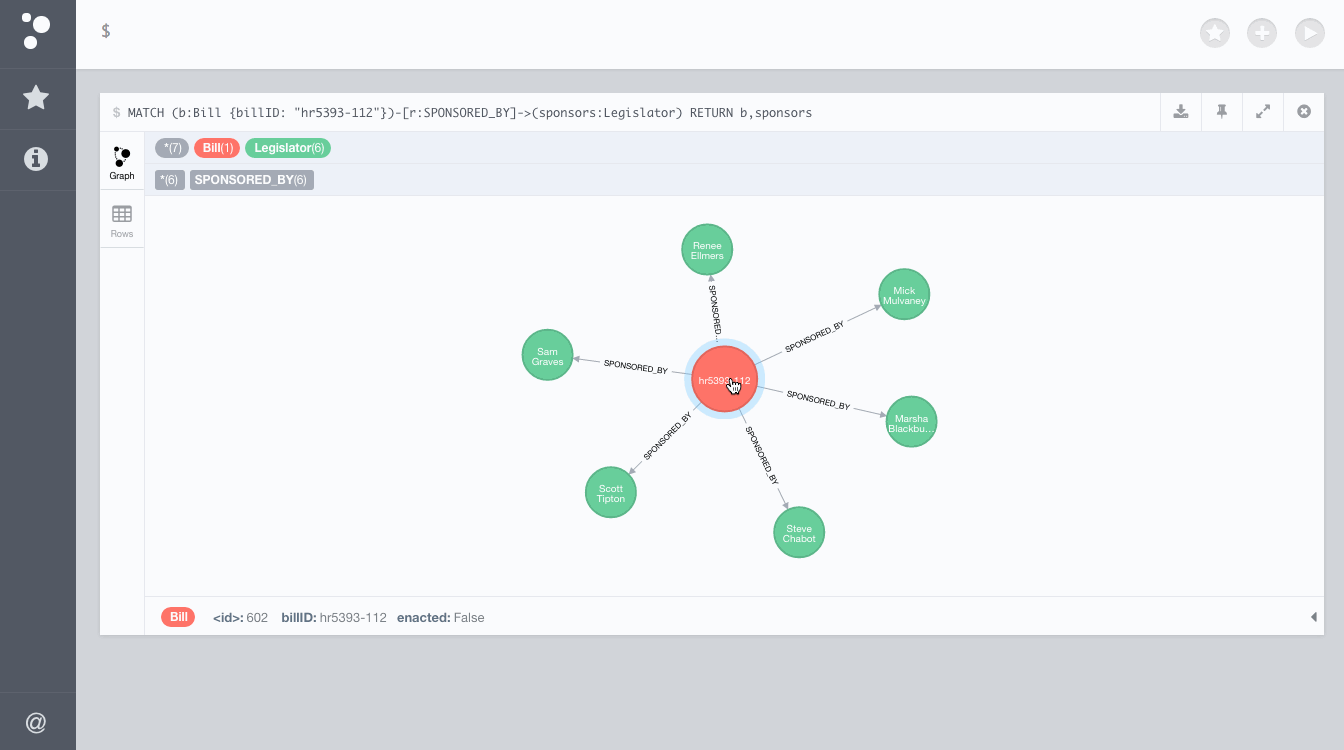Collapse the properties bar with arrow

pos(1313,617)
